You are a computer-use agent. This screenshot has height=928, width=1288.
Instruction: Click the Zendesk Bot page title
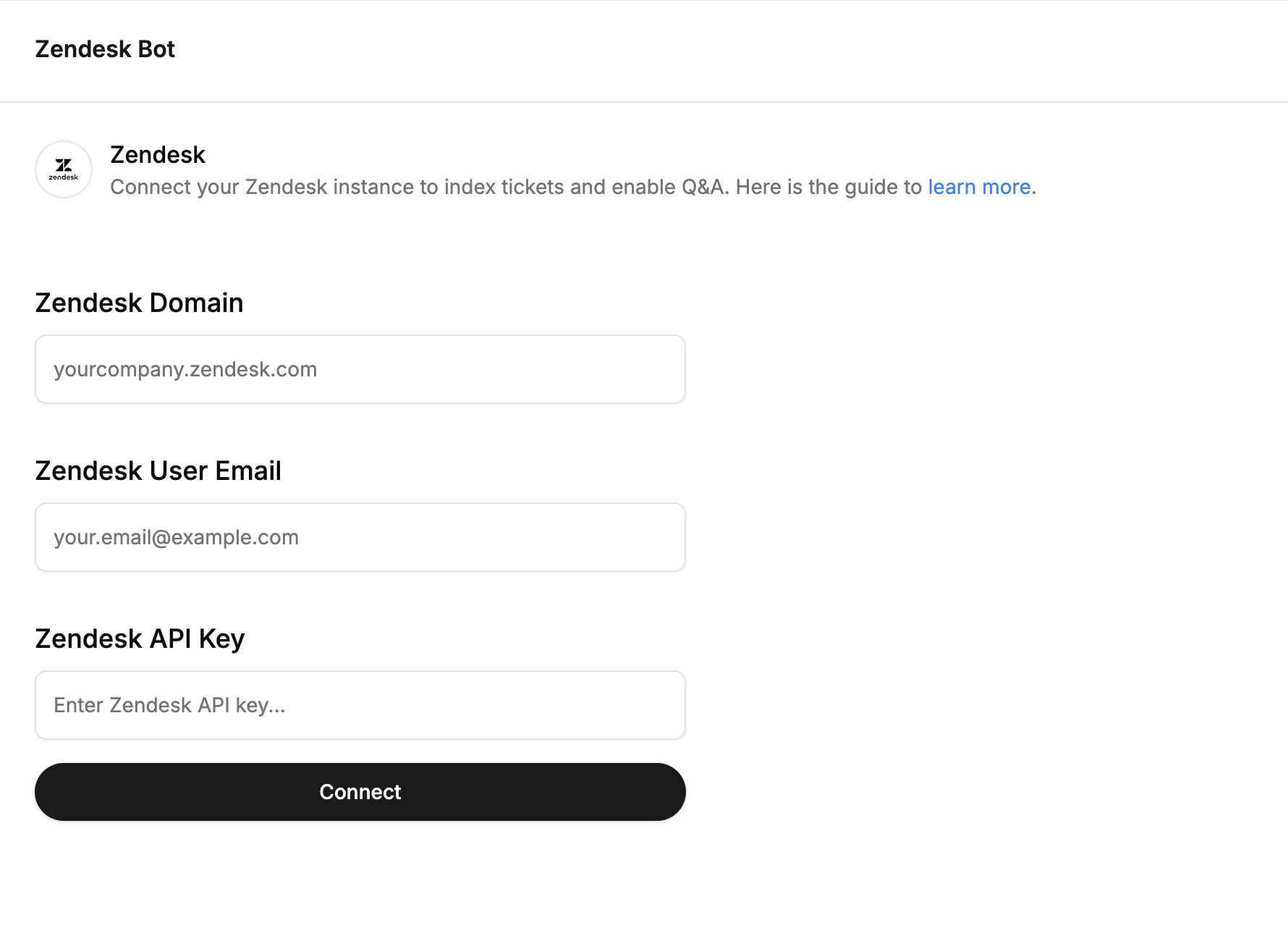pos(105,49)
